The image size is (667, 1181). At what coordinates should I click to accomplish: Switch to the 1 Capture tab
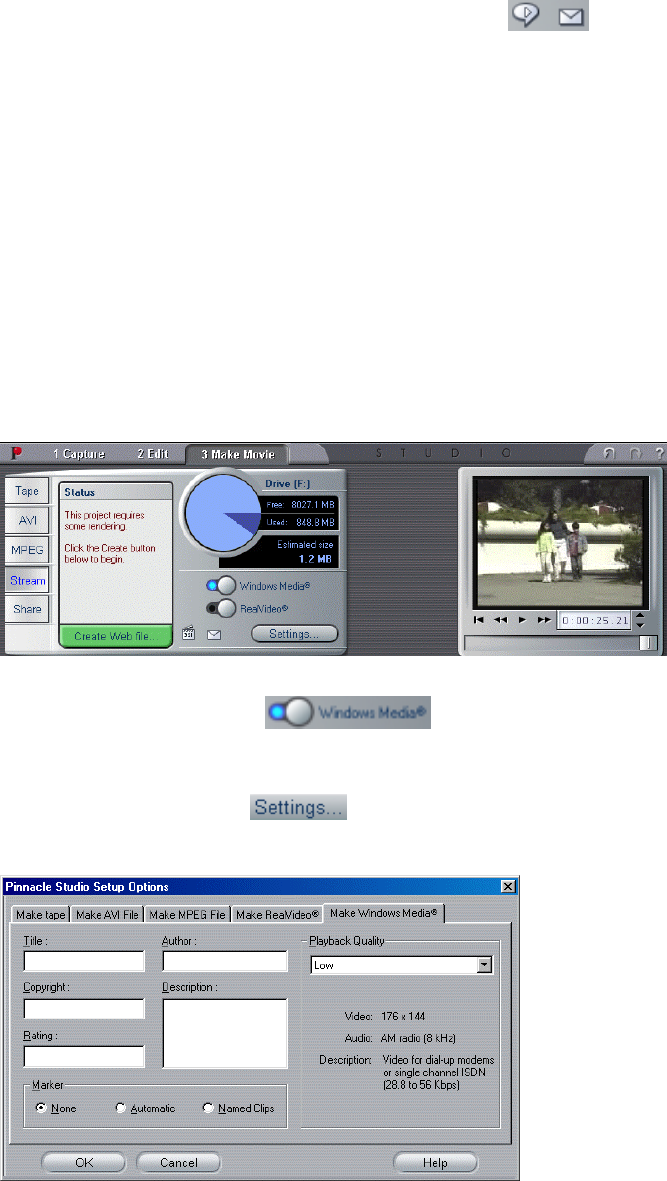click(x=78, y=453)
